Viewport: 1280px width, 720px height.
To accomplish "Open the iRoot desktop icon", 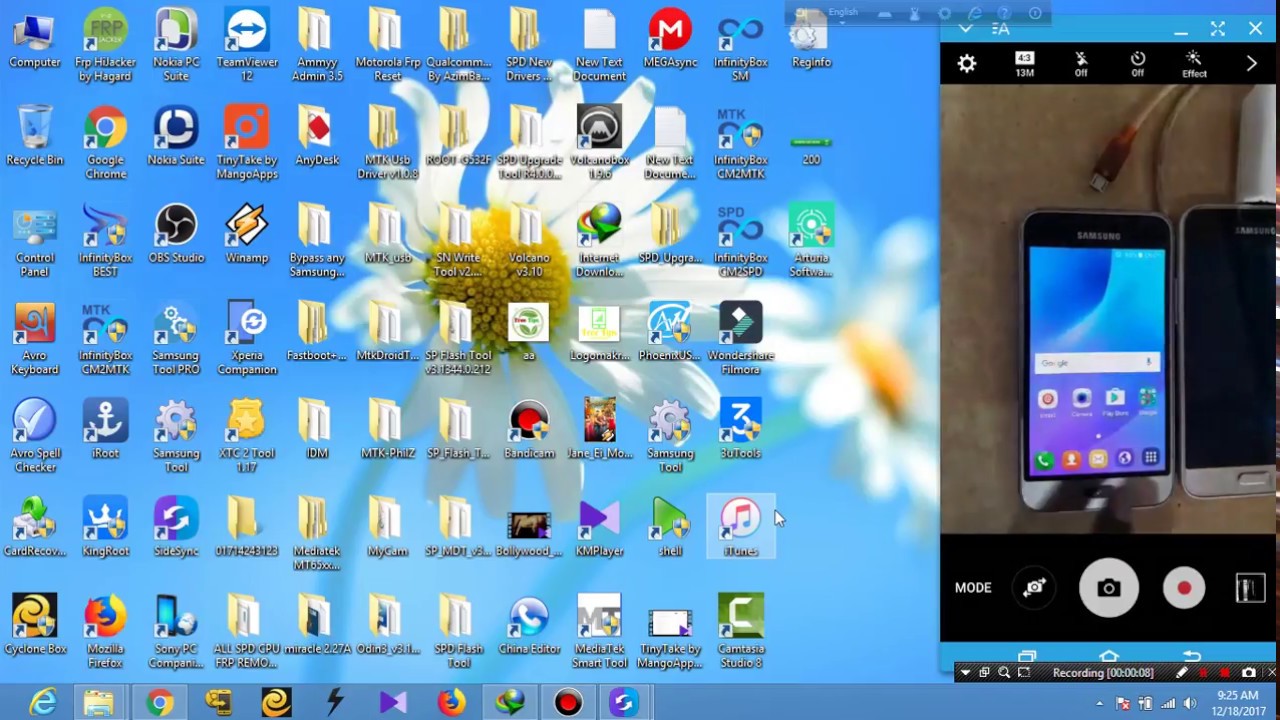I will tap(105, 429).
